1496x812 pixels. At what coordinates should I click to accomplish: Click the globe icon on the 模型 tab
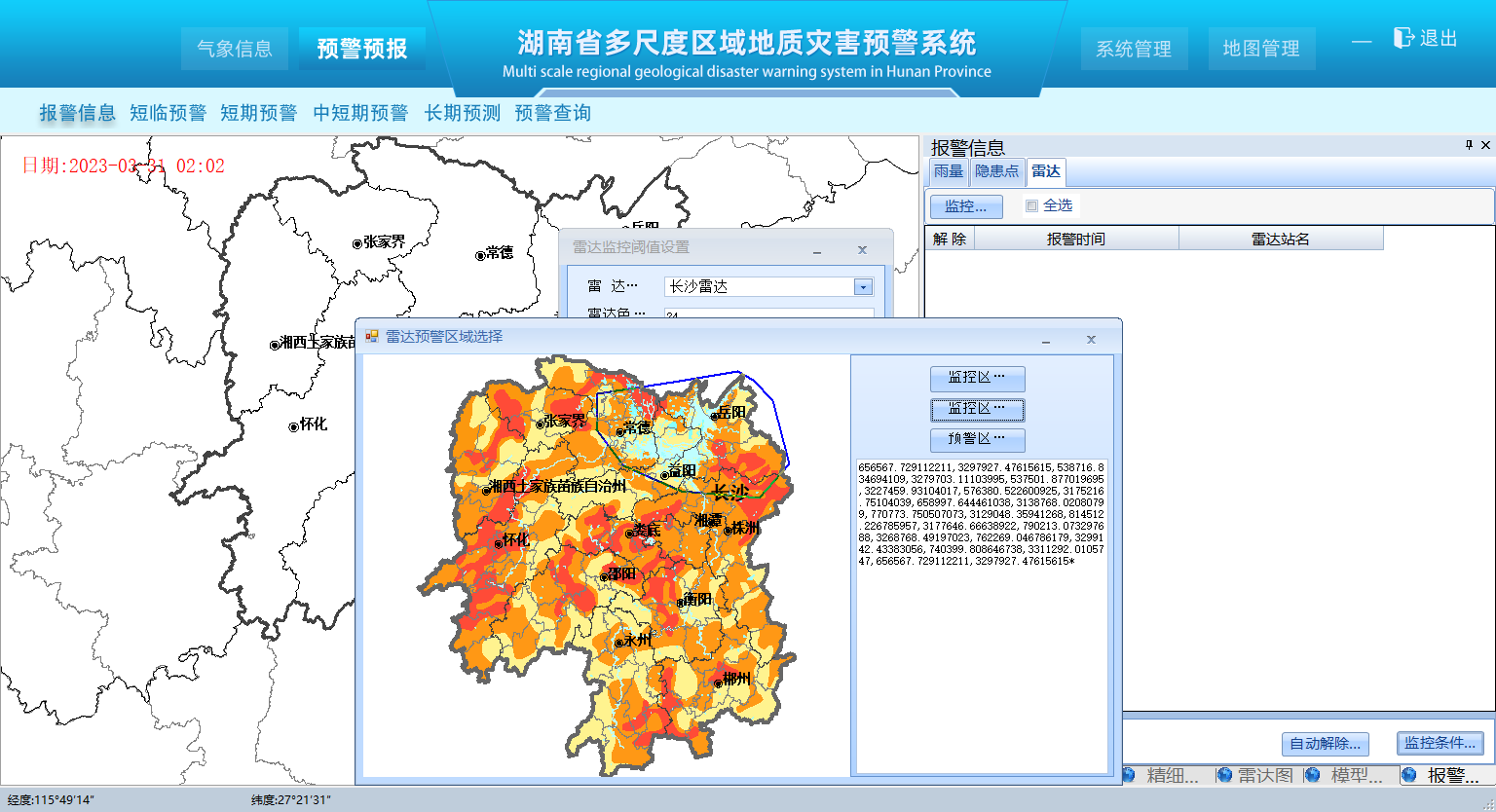[x=1313, y=775]
